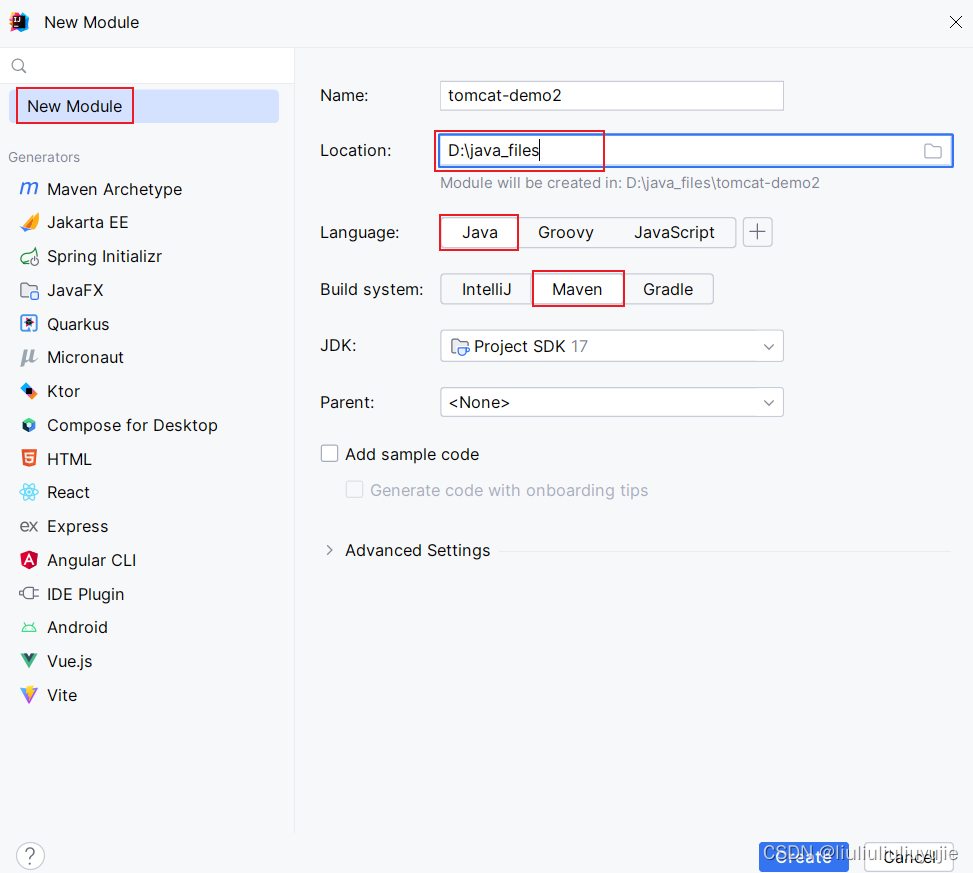The image size is (973, 873).
Task: Select IntelliJ as build system
Action: (486, 289)
